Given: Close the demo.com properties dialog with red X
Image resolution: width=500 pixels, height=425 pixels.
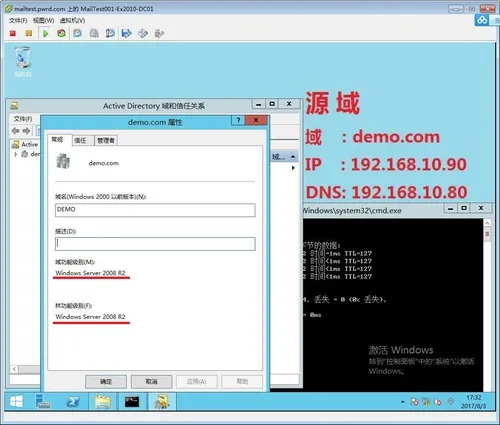Looking at the screenshot, I should tap(256, 120).
